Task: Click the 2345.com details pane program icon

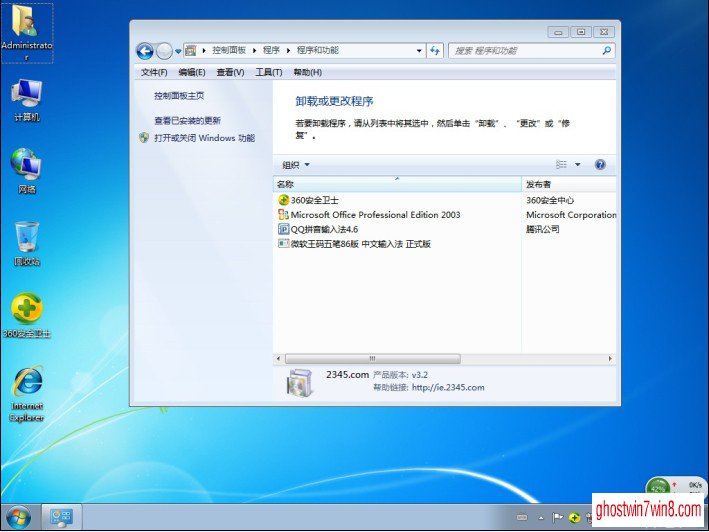Action: click(x=299, y=382)
